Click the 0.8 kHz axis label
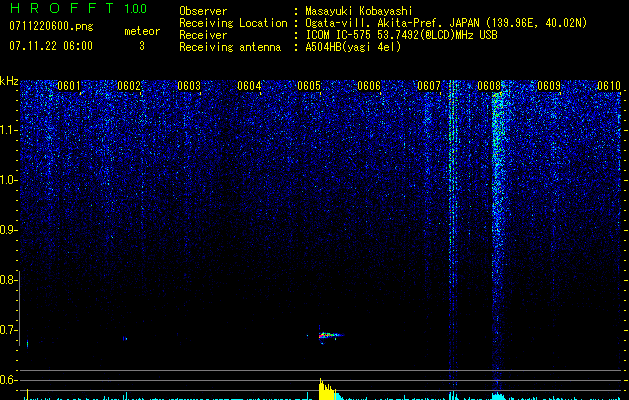629x400 pixels. 8,280
